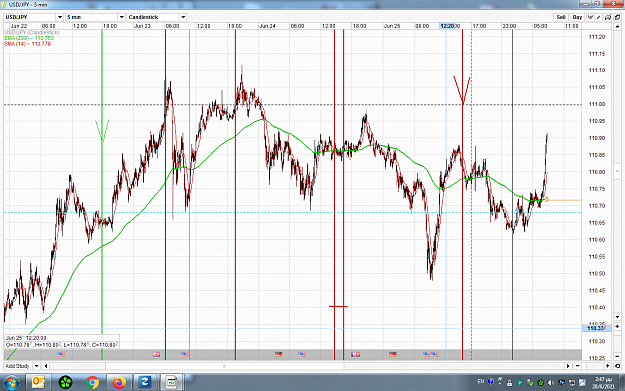
Task: Click the system clock showing 2:47
Action: 603,383
